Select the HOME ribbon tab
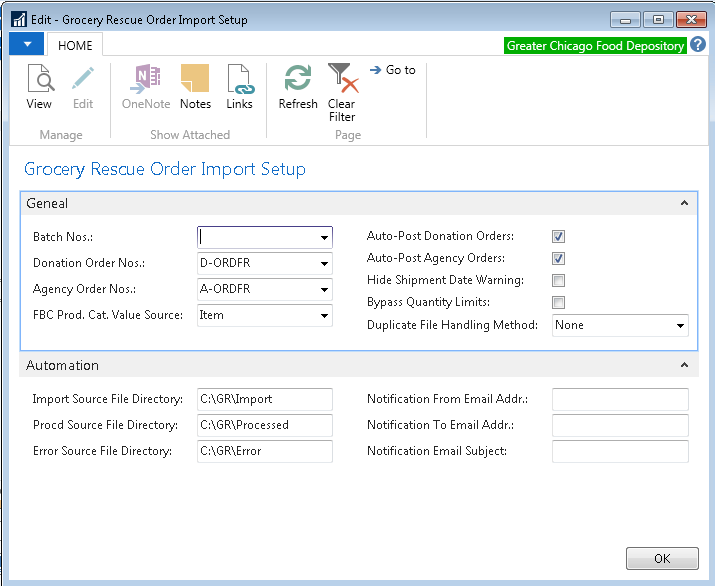 (75, 46)
